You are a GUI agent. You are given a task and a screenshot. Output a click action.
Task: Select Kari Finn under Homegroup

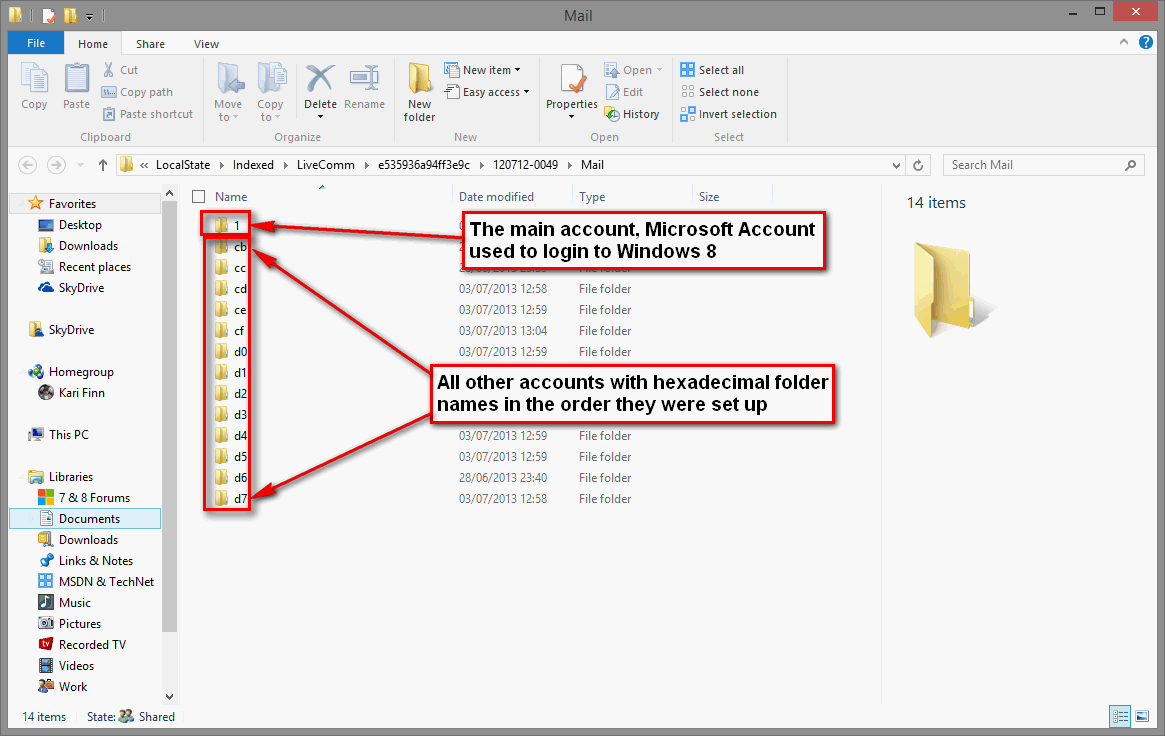71,393
